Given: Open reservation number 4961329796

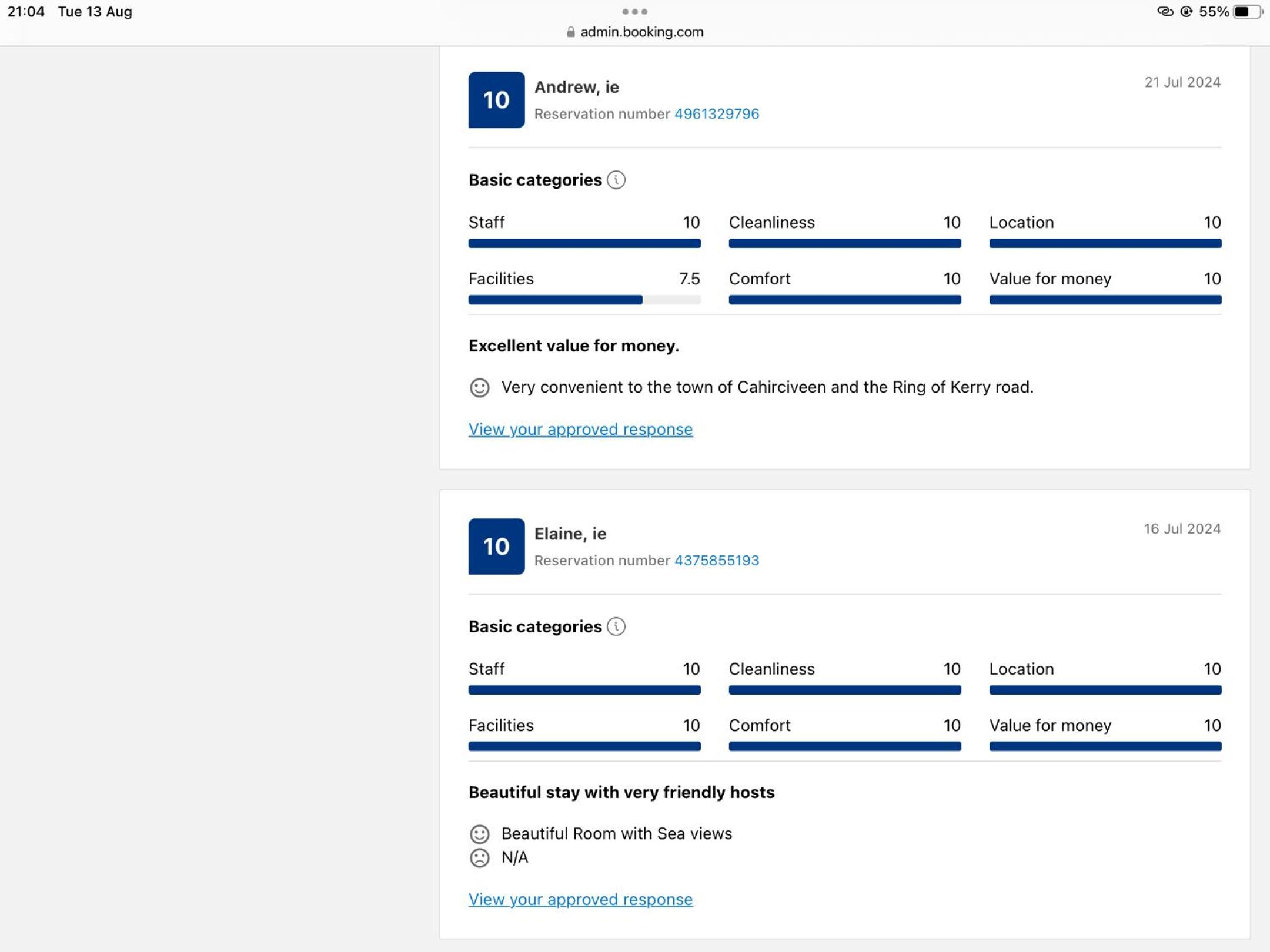Looking at the screenshot, I should tap(716, 114).
